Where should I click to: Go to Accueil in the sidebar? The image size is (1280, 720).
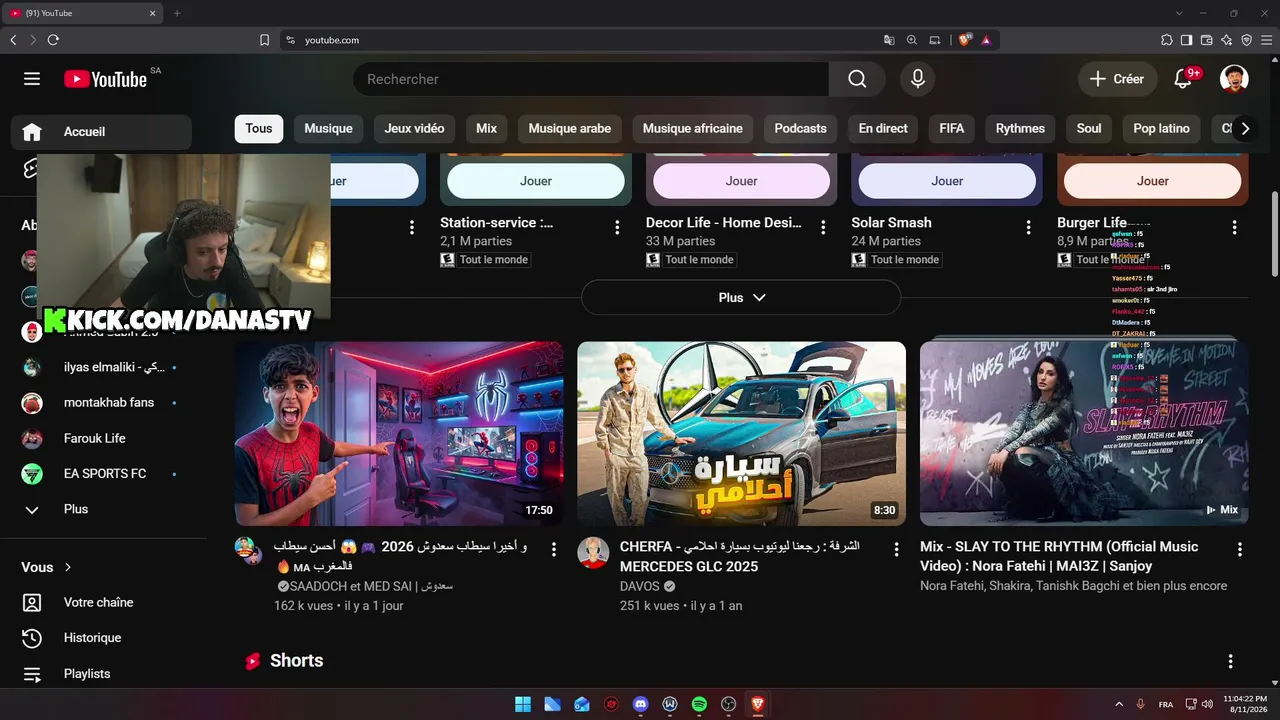tap(101, 132)
